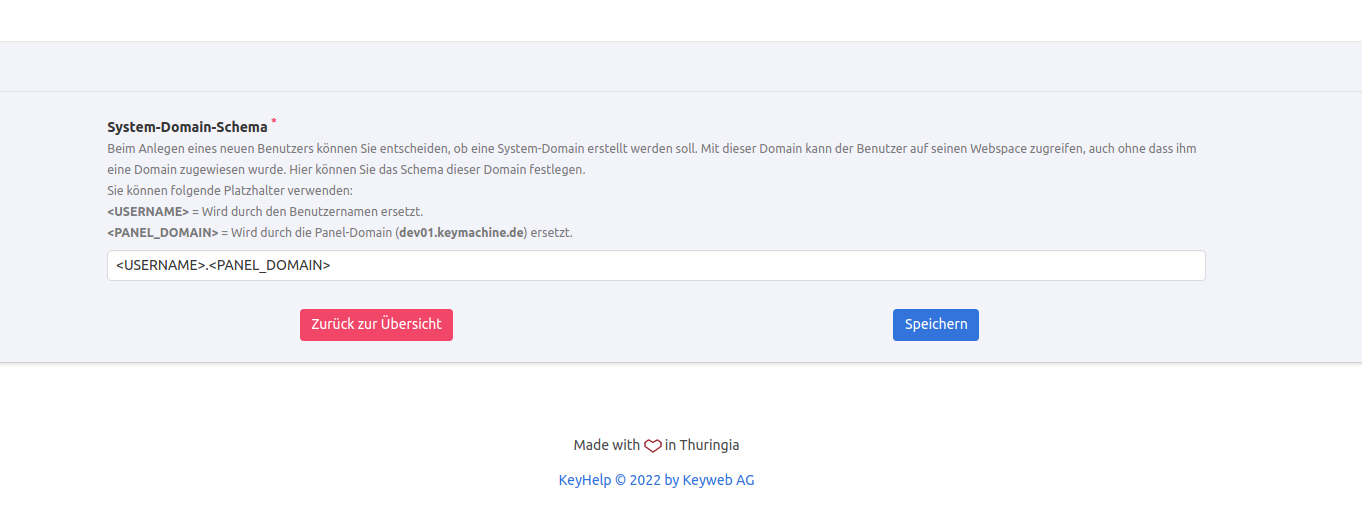Click the 'in Thuringia' footer text
The image size is (1362, 529).
(702, 445)
